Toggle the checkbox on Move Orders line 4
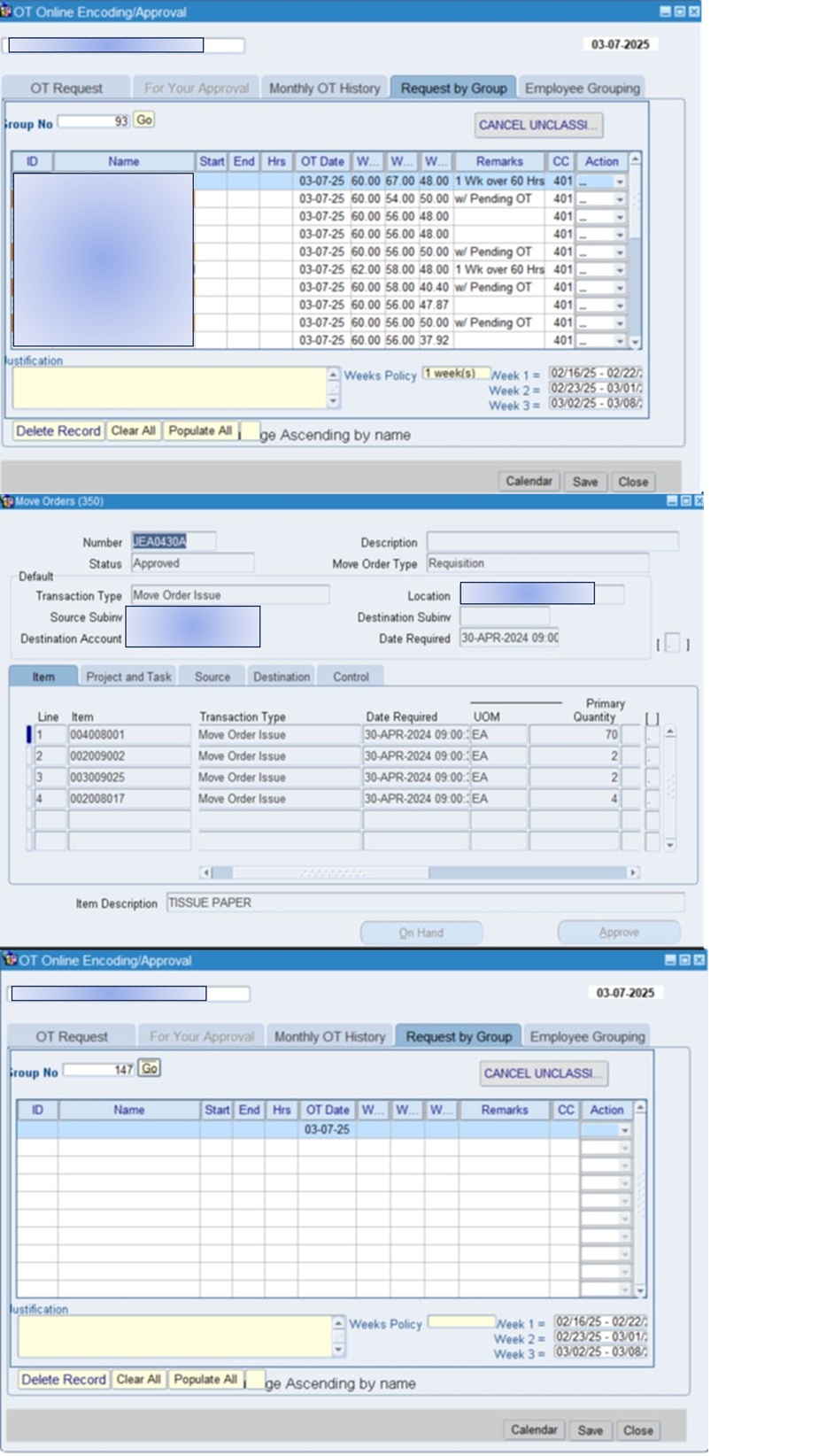834x1456 pixels. 653,799
